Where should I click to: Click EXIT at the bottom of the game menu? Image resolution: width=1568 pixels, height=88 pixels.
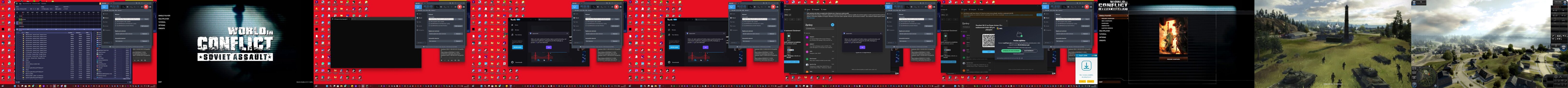click(x=160, y=82)
